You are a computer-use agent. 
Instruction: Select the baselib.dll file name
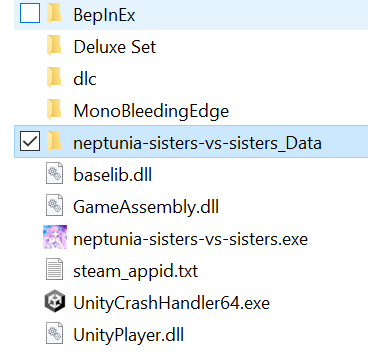(113, 175)
